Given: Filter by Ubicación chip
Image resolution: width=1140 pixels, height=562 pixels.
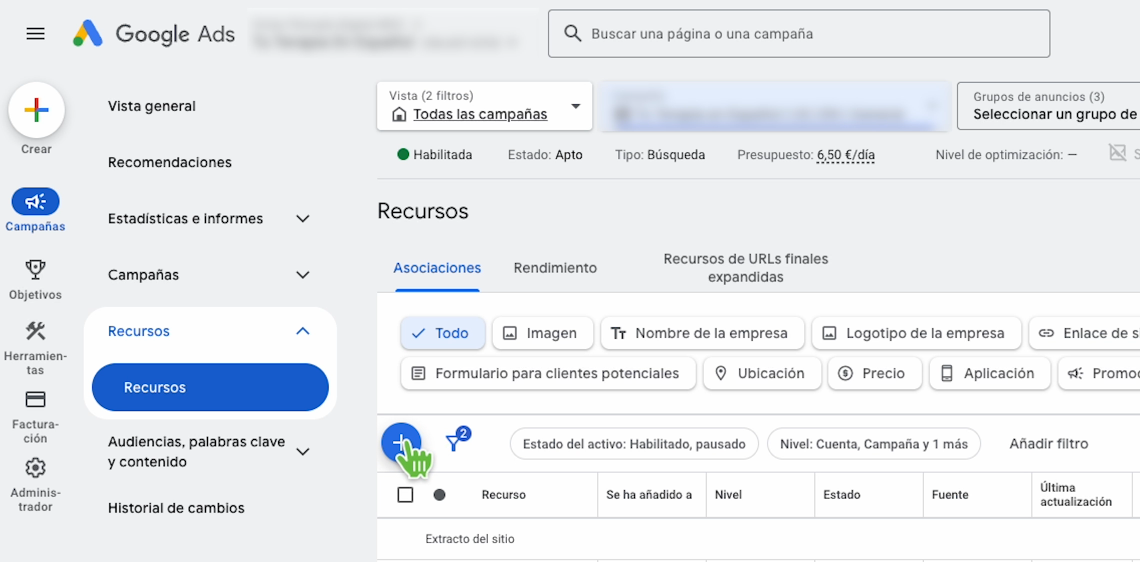Looking at the screenshot, I should (762, 374).
